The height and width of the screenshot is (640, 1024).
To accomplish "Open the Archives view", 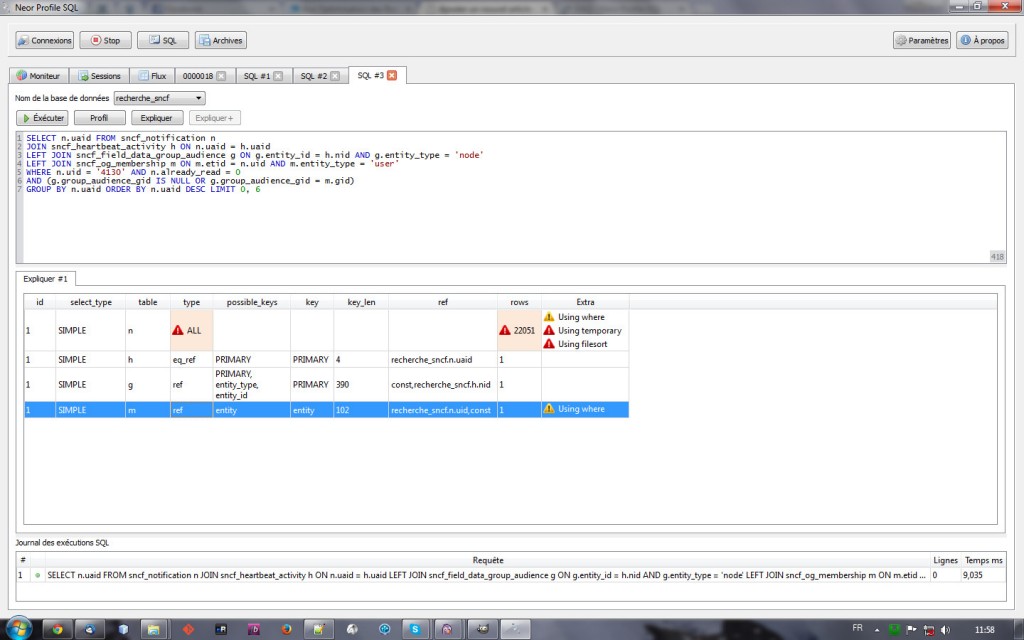I will pyautogui.click(x=221, y=41).
